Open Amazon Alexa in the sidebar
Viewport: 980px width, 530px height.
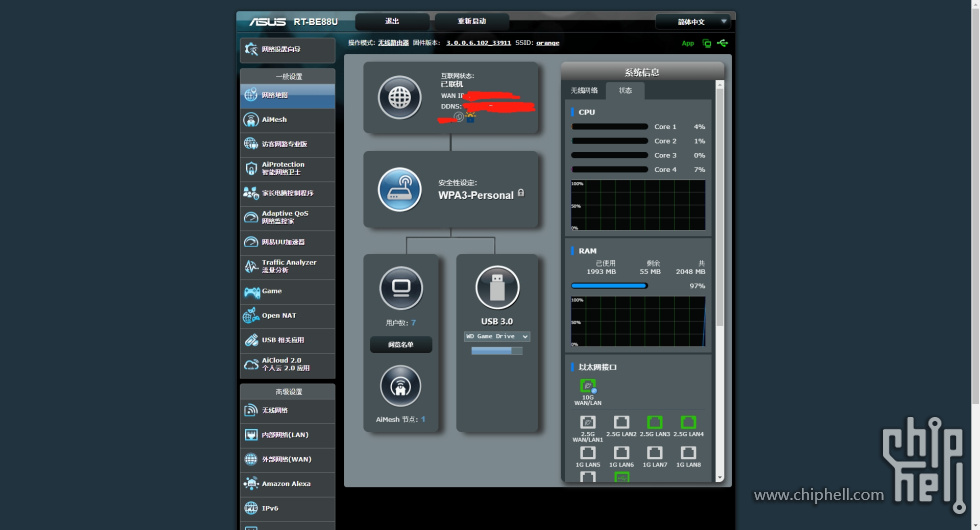(288, 484)
